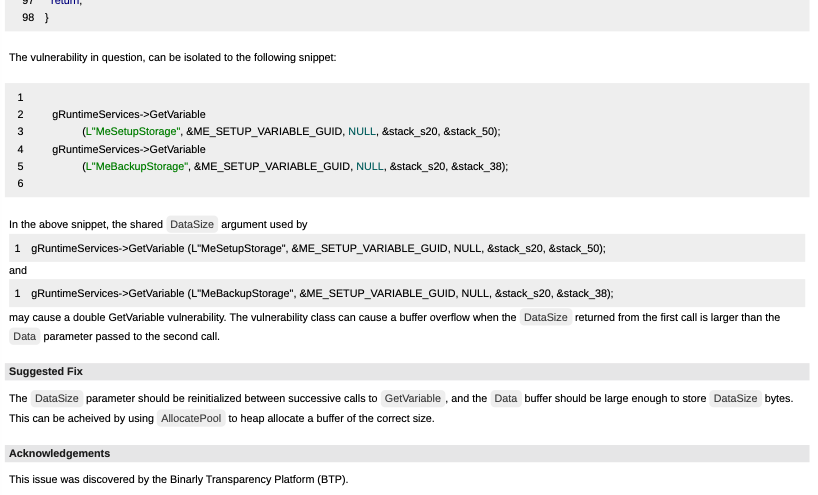Viewport: 818px width, 495px height.
Task: Click the DataSize code tag after 'the shared'
Action: coord(192,224)
